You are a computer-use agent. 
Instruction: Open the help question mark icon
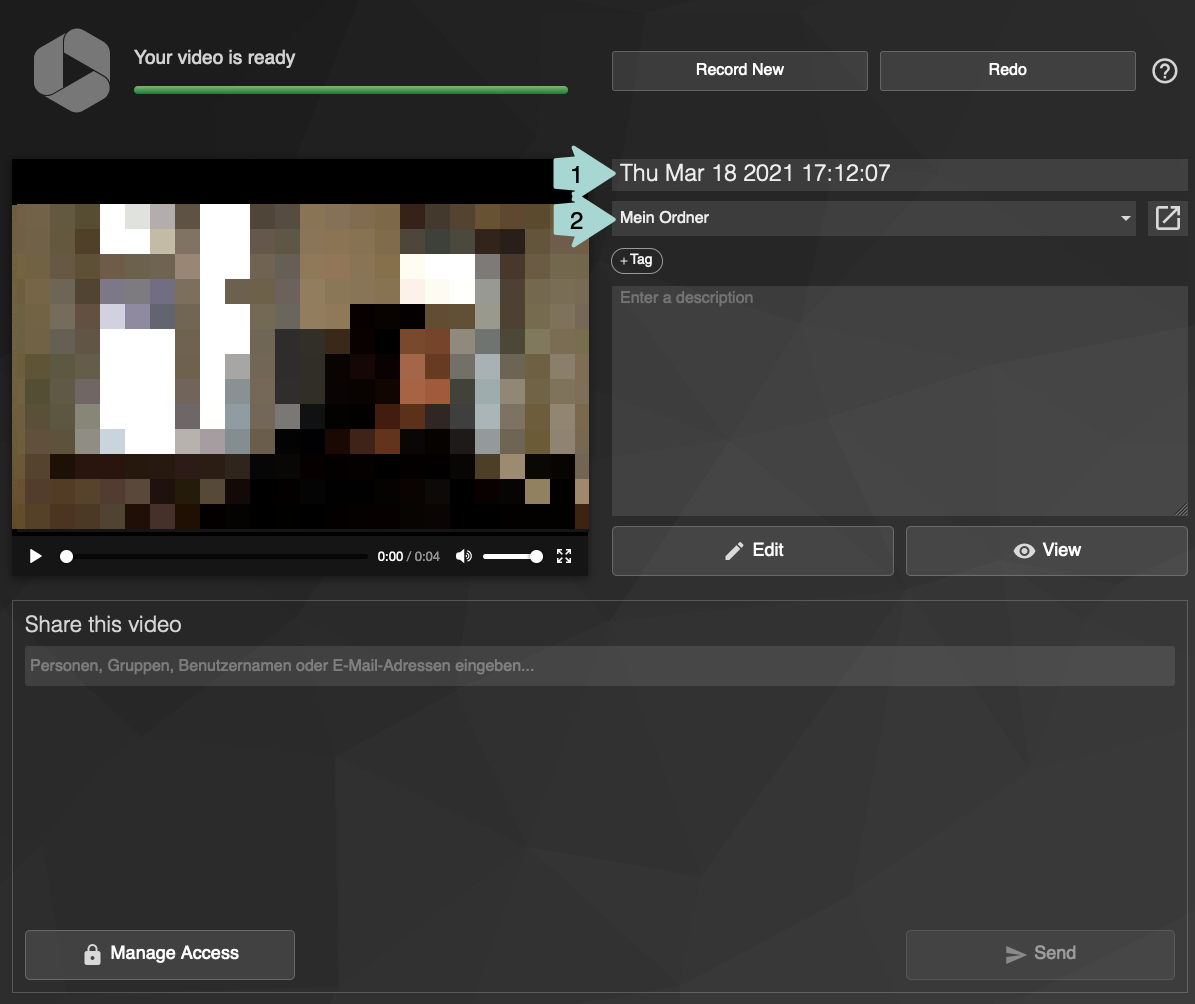(x=1164, y=71)
